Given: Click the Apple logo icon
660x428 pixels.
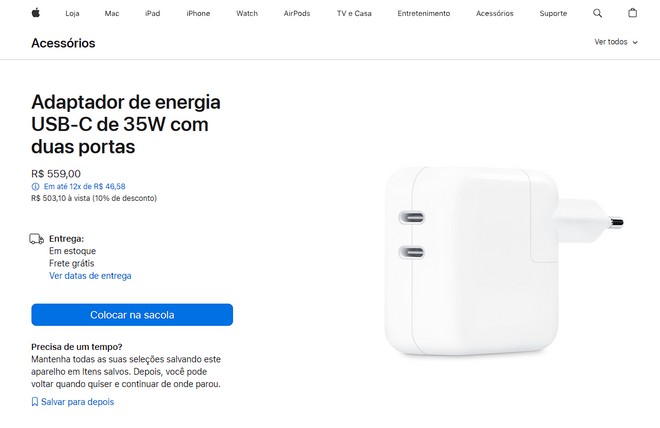Looking at the screenshot, I should [36, 13].
